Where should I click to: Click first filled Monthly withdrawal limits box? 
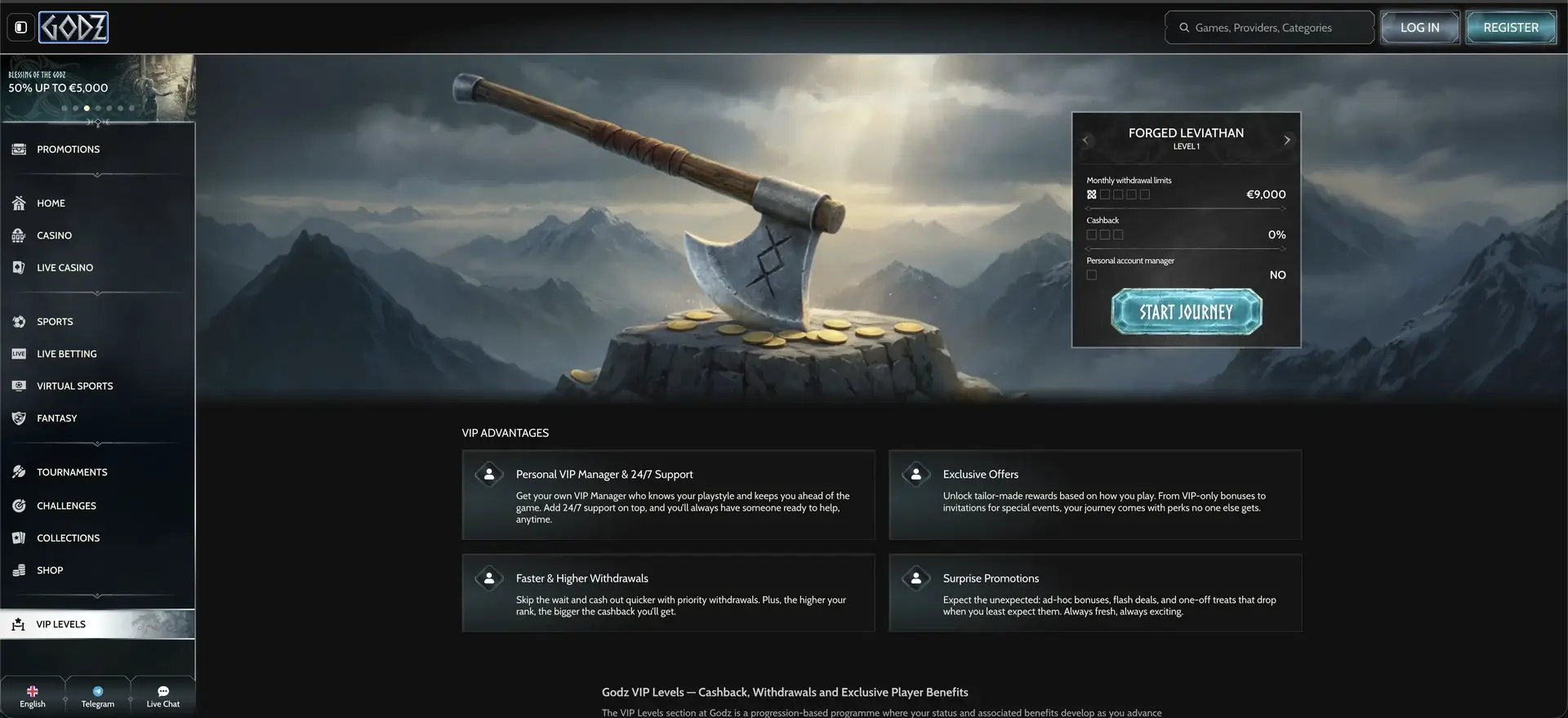(x=1092, y=194)
